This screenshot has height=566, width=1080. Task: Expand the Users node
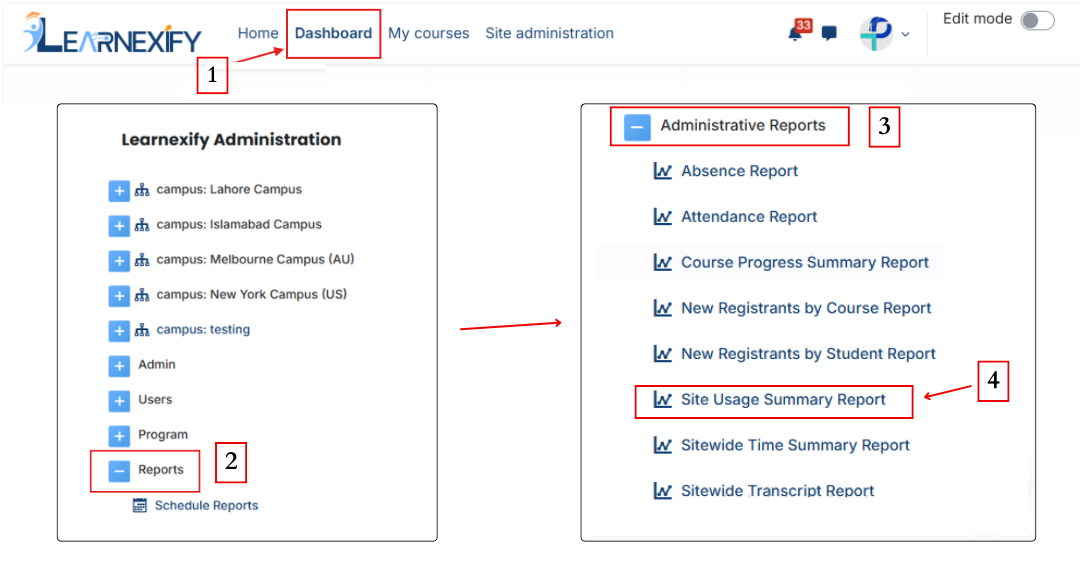pyautogui.click(x=119, y=401)
